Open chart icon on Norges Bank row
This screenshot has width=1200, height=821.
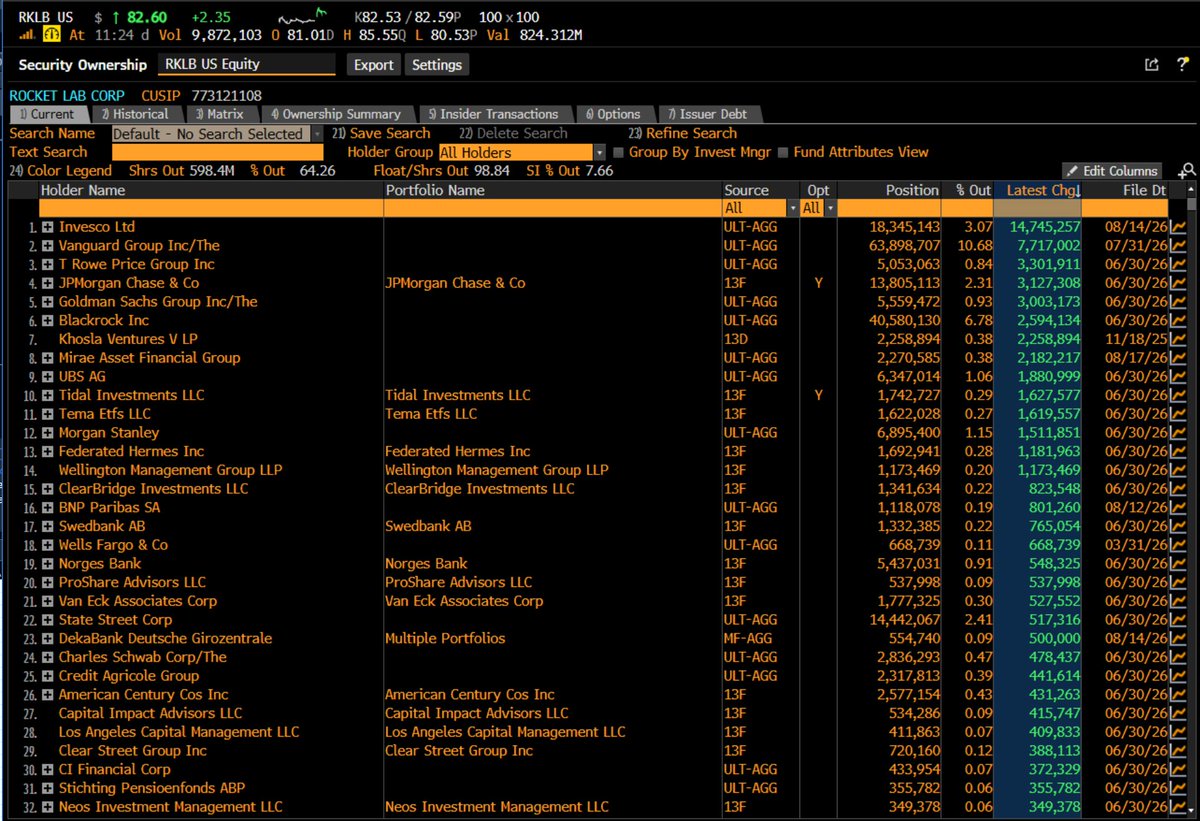click(x=1178, y=564)
